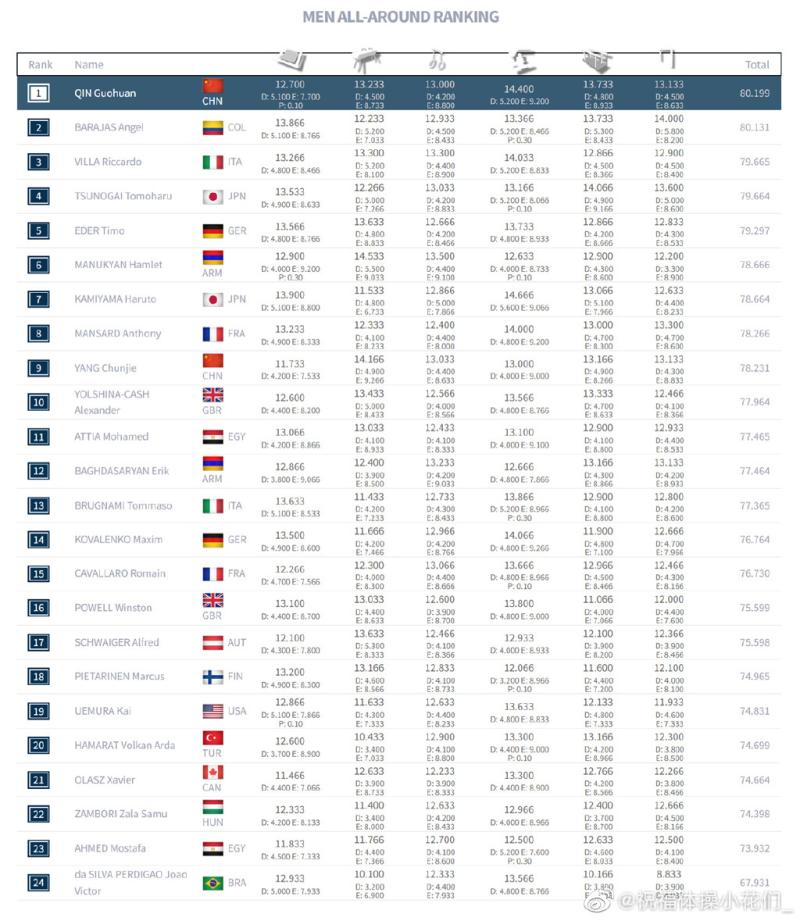Select the vault apparatus icon
Screen dimensions: 800x921
(x=521, y=59)
